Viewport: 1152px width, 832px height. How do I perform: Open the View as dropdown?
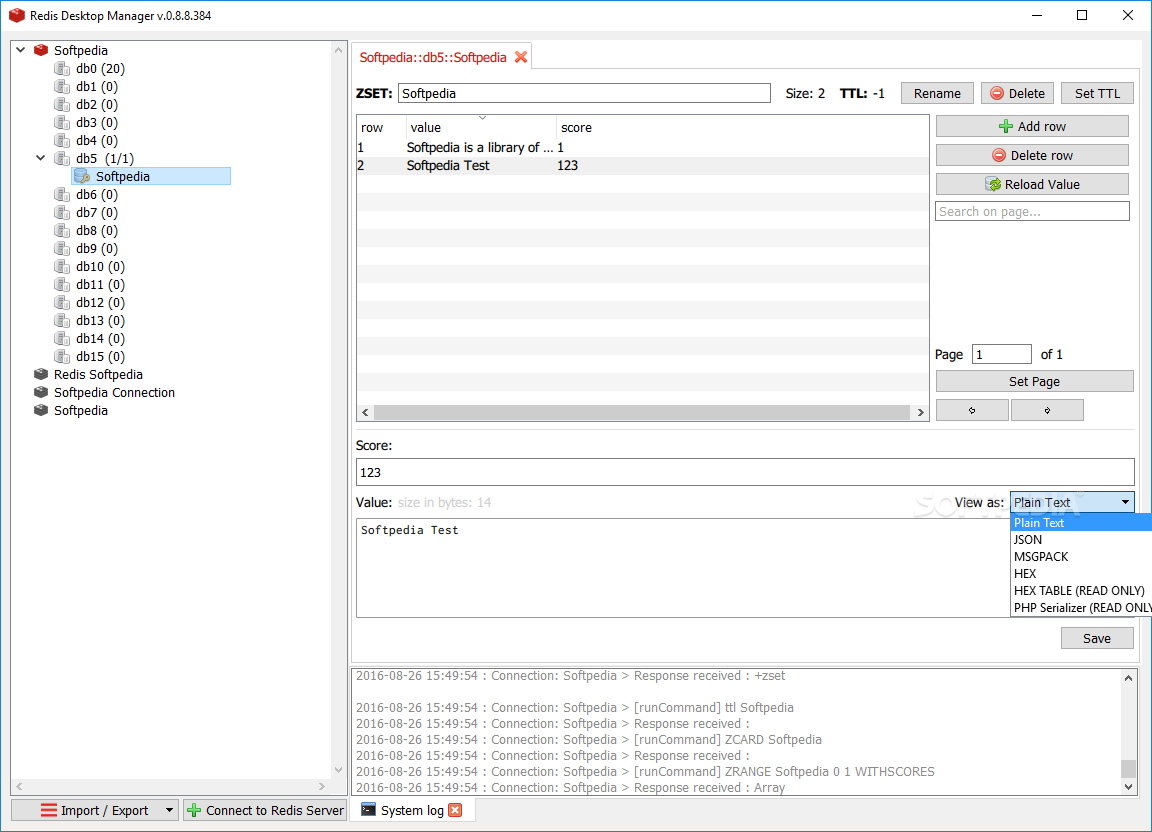(1072, 503)
